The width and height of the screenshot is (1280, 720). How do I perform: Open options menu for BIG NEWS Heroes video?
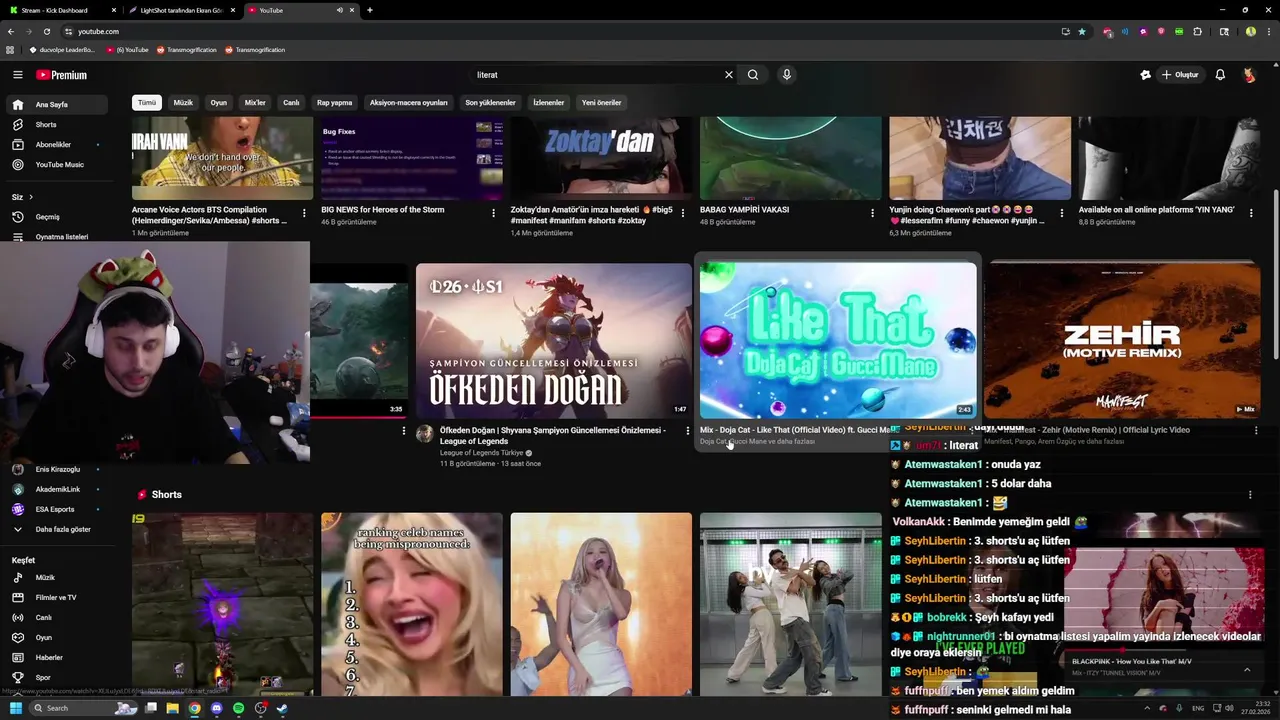(493, 213)
